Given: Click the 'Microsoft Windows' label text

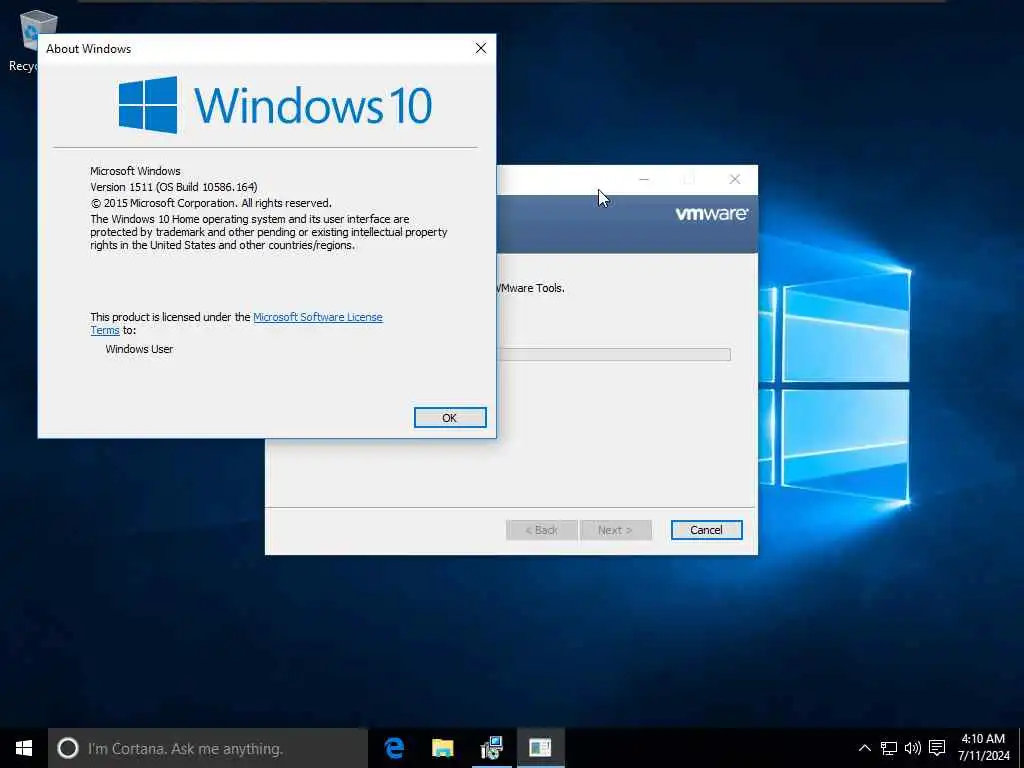Looking at the screenshot, I should (135, 171).
